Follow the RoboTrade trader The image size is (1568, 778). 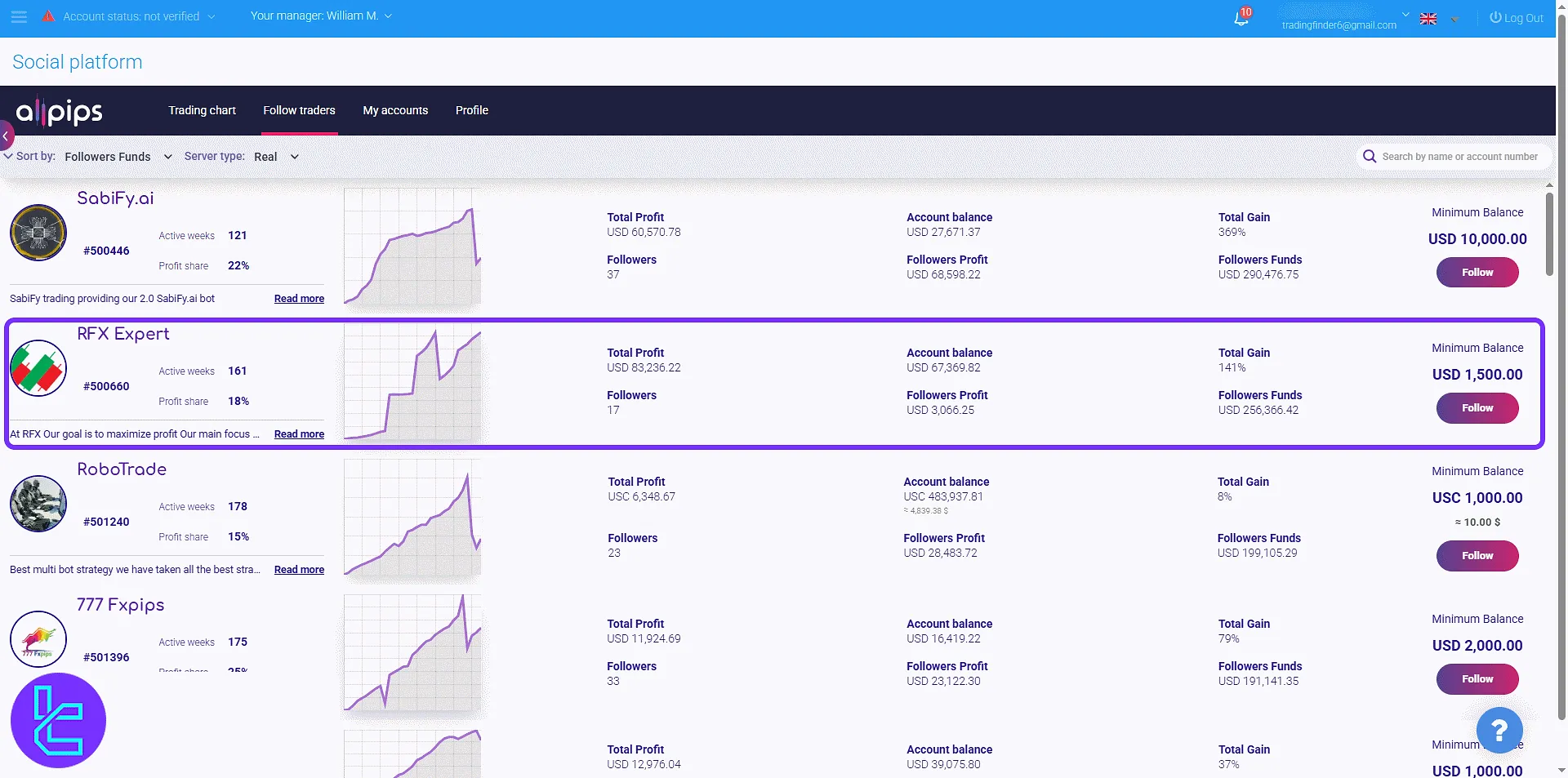click(1477, 556)
